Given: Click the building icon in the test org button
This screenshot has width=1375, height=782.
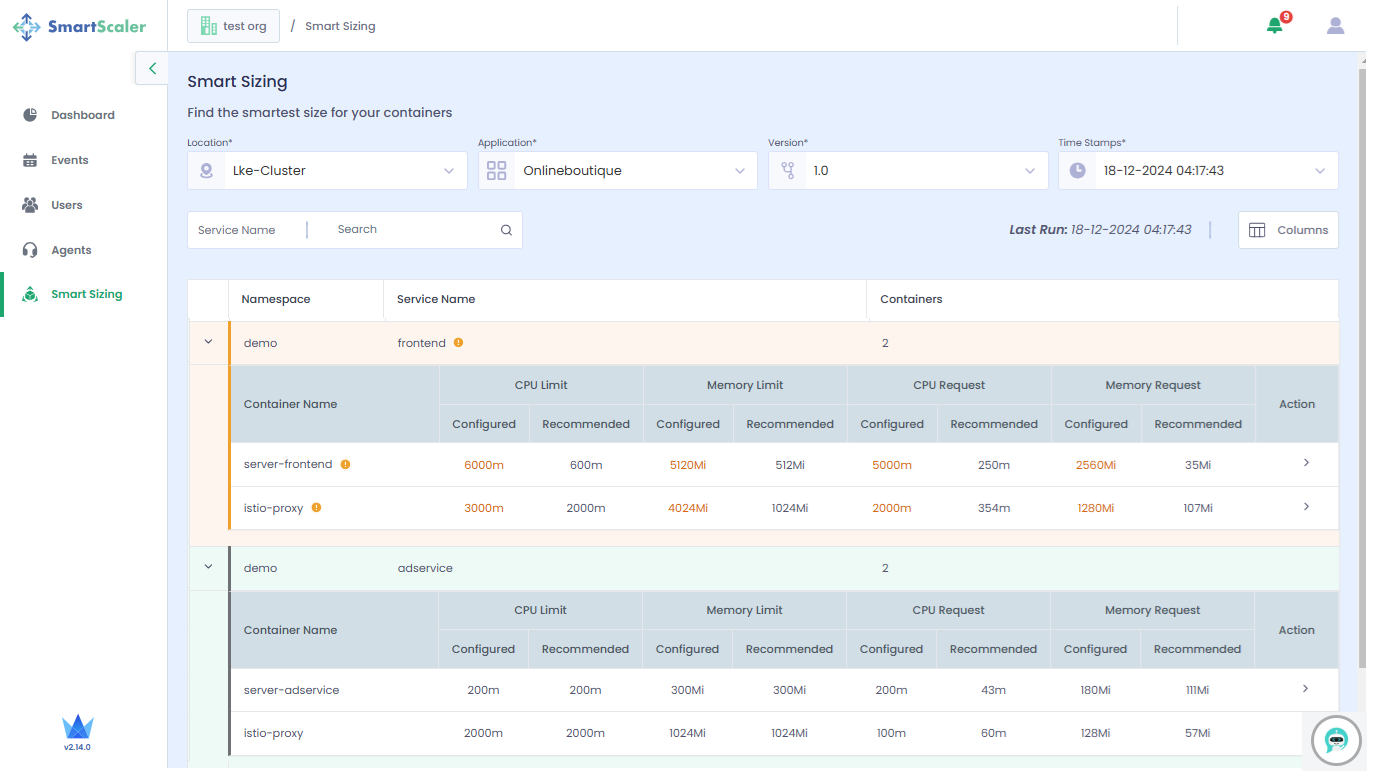Looking at the screenshot, I should 208,26.
